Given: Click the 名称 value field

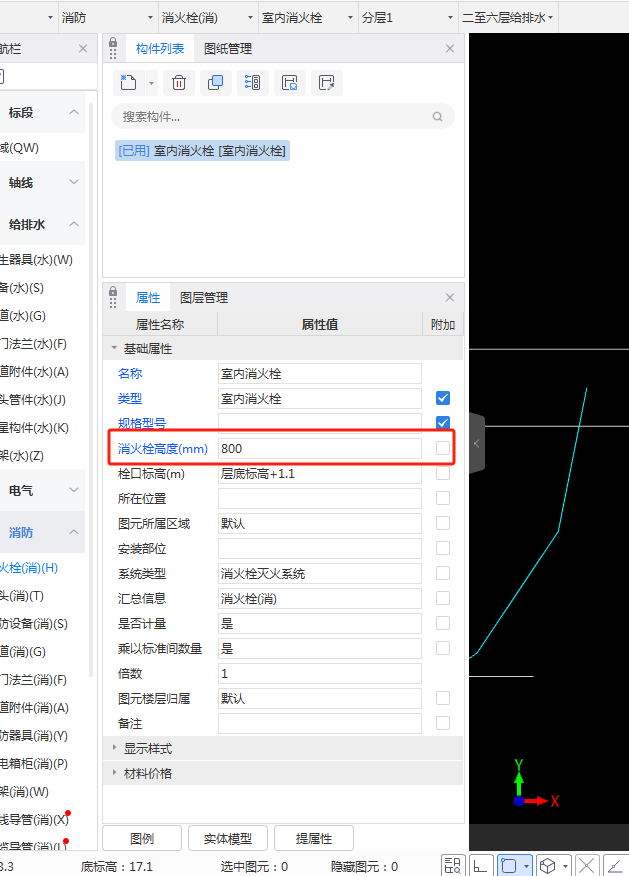Looking at the screenshot, I should [320, 373].
